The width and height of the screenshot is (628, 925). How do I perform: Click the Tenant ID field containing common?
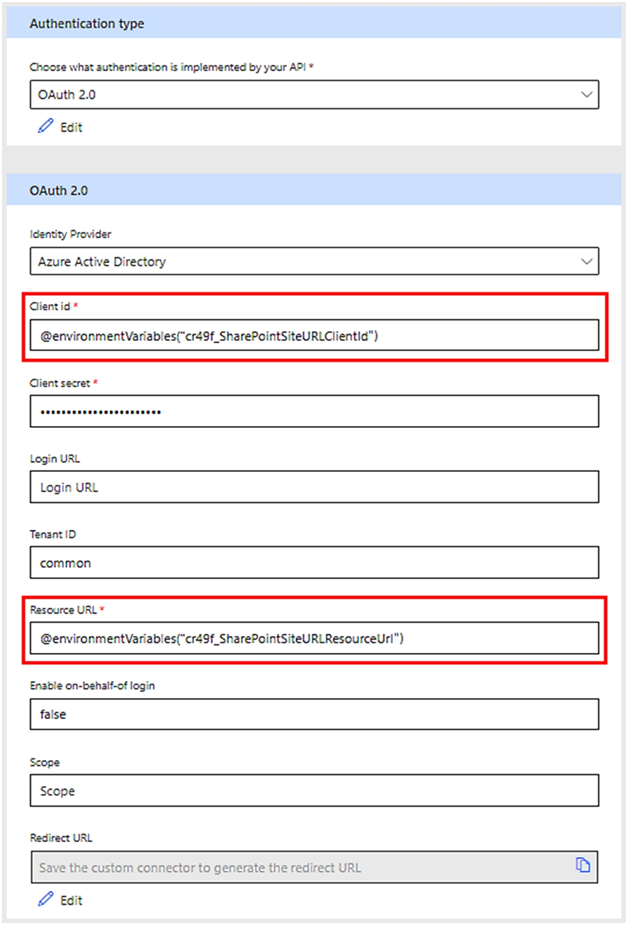pyautogui.click(x=314, y=562)
